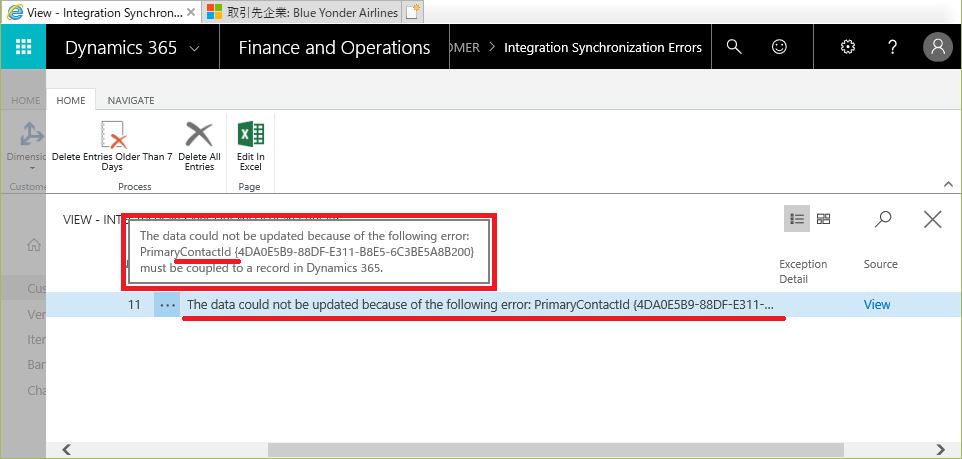Expand the Dynamics 365 dropdown chevron

[194, 48]
